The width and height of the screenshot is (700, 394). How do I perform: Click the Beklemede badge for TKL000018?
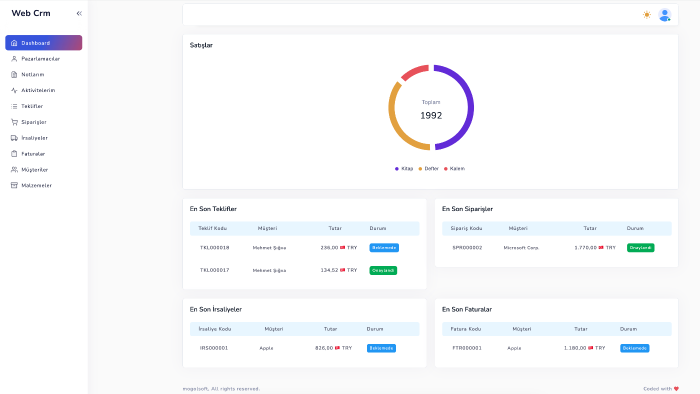384,248
